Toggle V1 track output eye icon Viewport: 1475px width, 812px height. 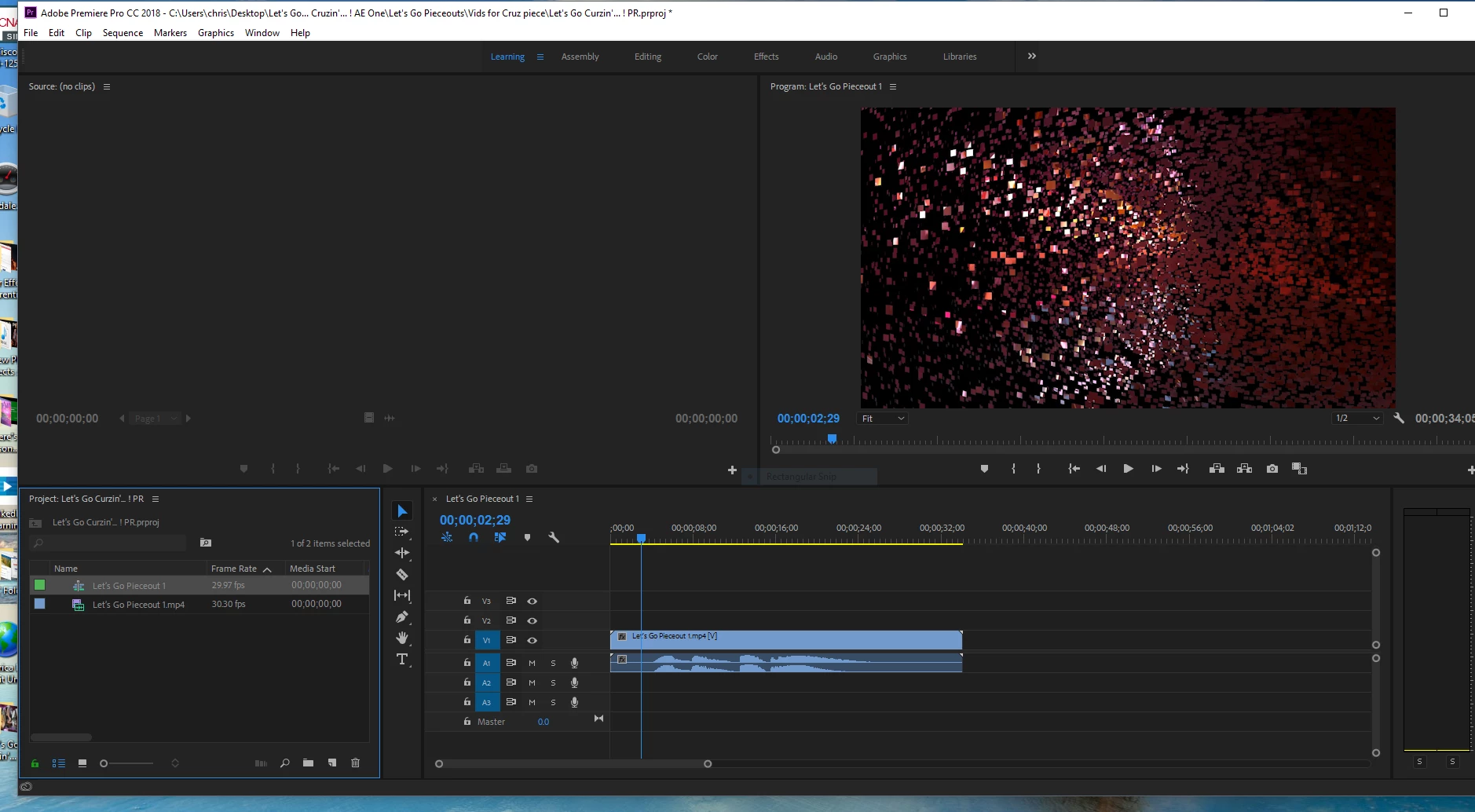pos(532,640)
